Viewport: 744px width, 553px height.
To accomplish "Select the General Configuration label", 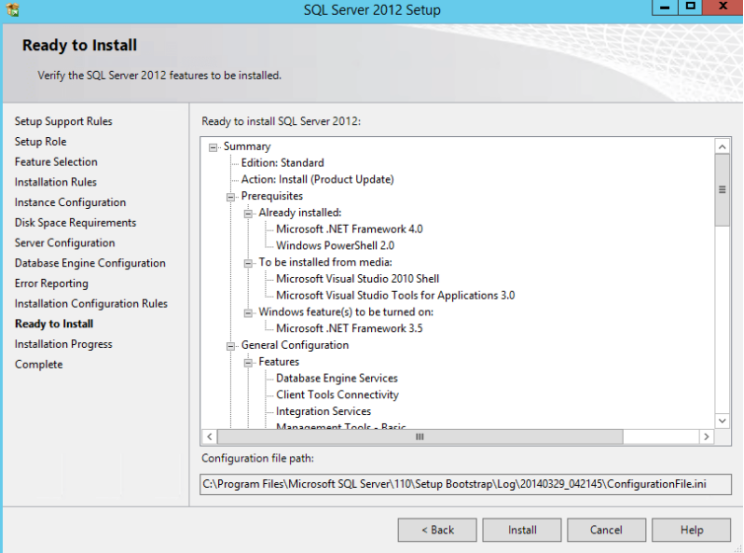I will [295, 345].
